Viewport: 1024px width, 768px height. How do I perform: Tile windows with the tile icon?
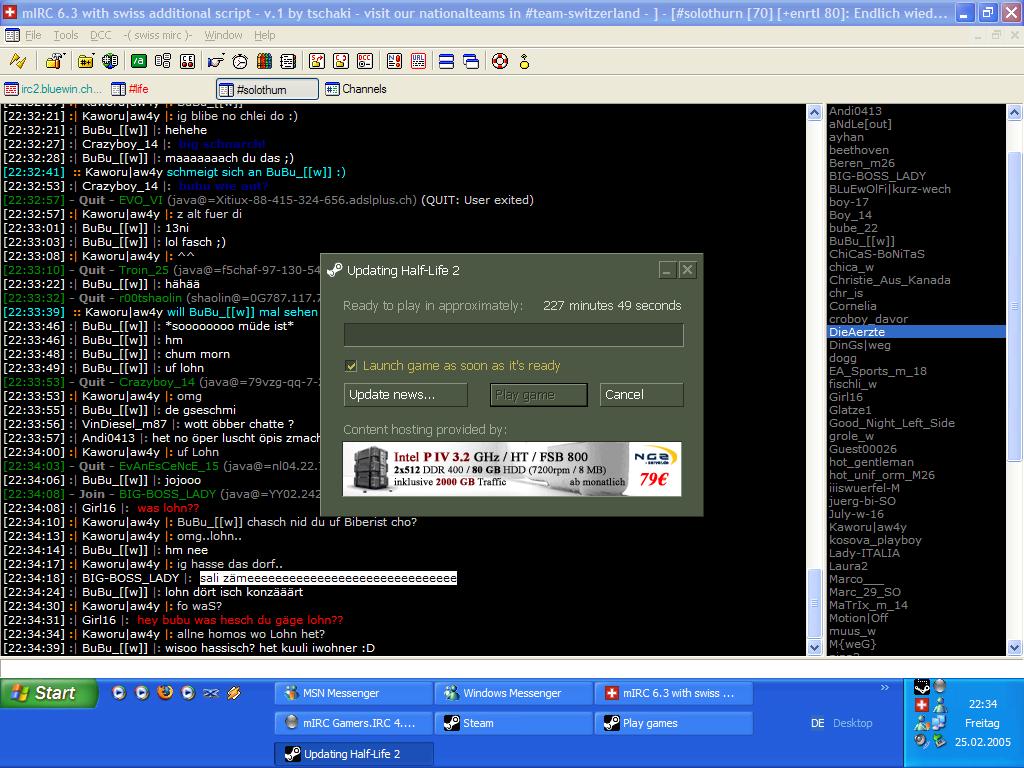click(447, 61)
